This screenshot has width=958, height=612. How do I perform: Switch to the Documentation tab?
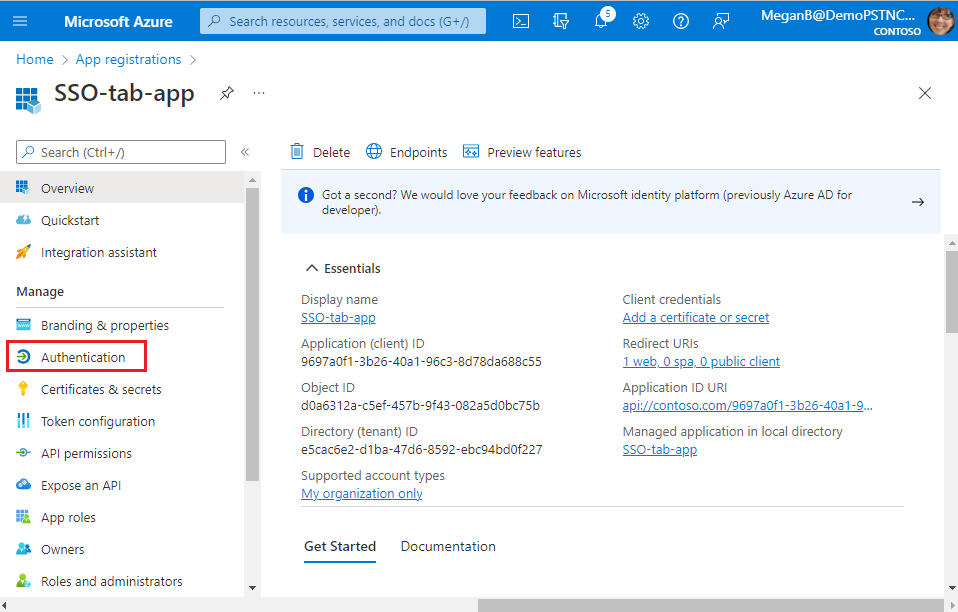click(x=448, y=546)
